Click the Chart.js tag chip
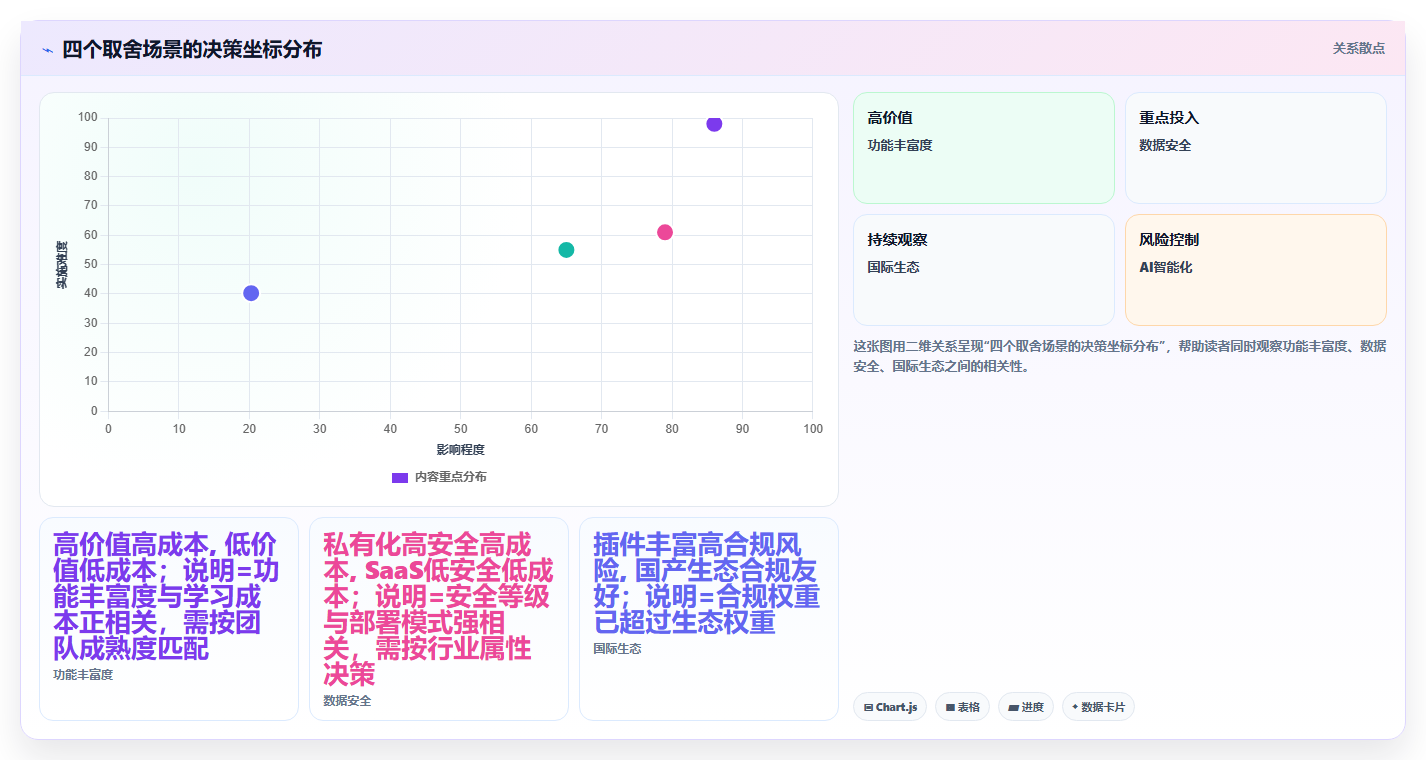This screenshot has width=1426, height=760. click(x=890, y=707)
